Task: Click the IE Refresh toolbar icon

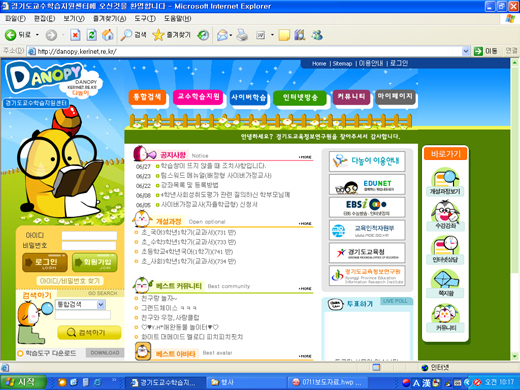Action: (92, 35)
